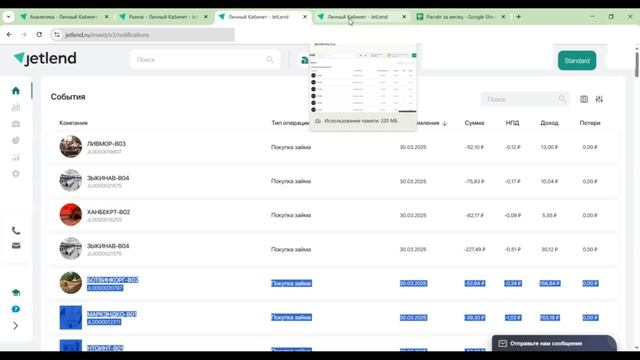This screenshot has height=360, width=640.
Task: Open the growth chart sidebar icon
Action: 16,157
